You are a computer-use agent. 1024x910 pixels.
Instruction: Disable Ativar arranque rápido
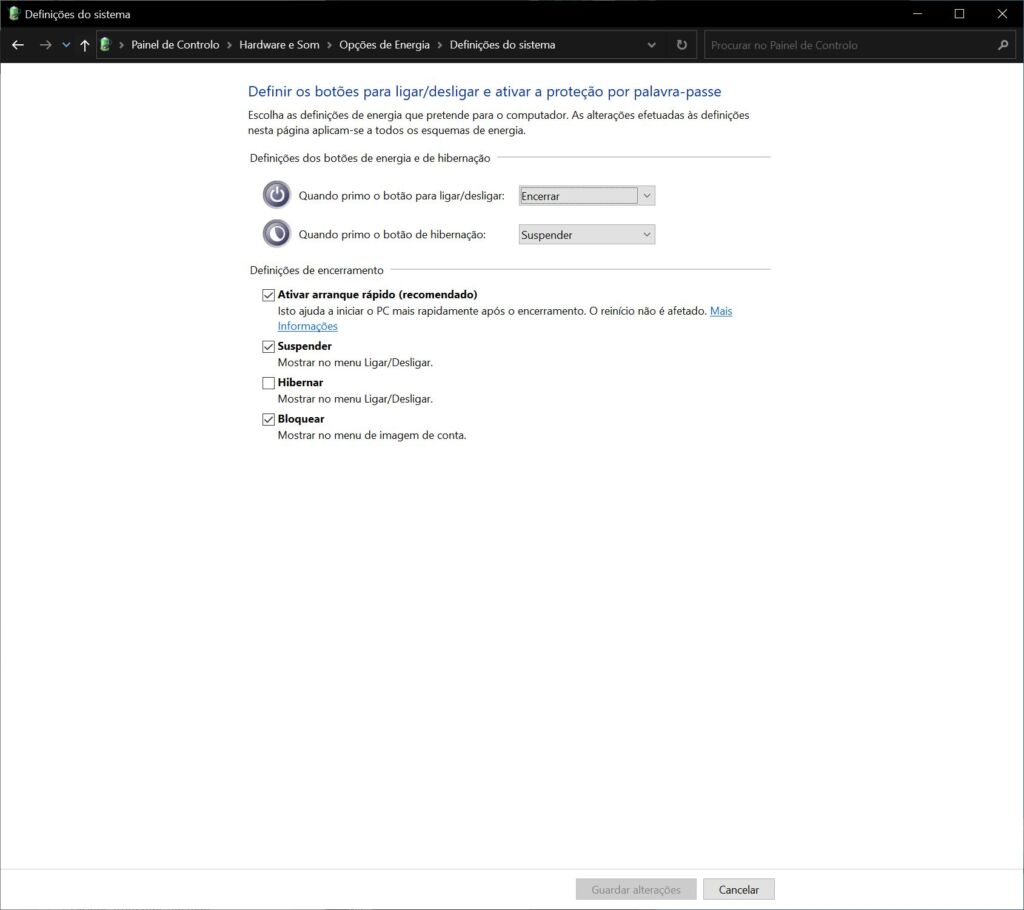point(268,294)
